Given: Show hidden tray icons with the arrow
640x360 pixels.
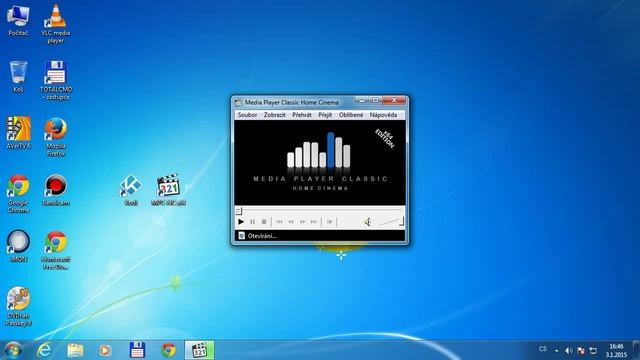Looking at the screenshot, I should (556, 351).
